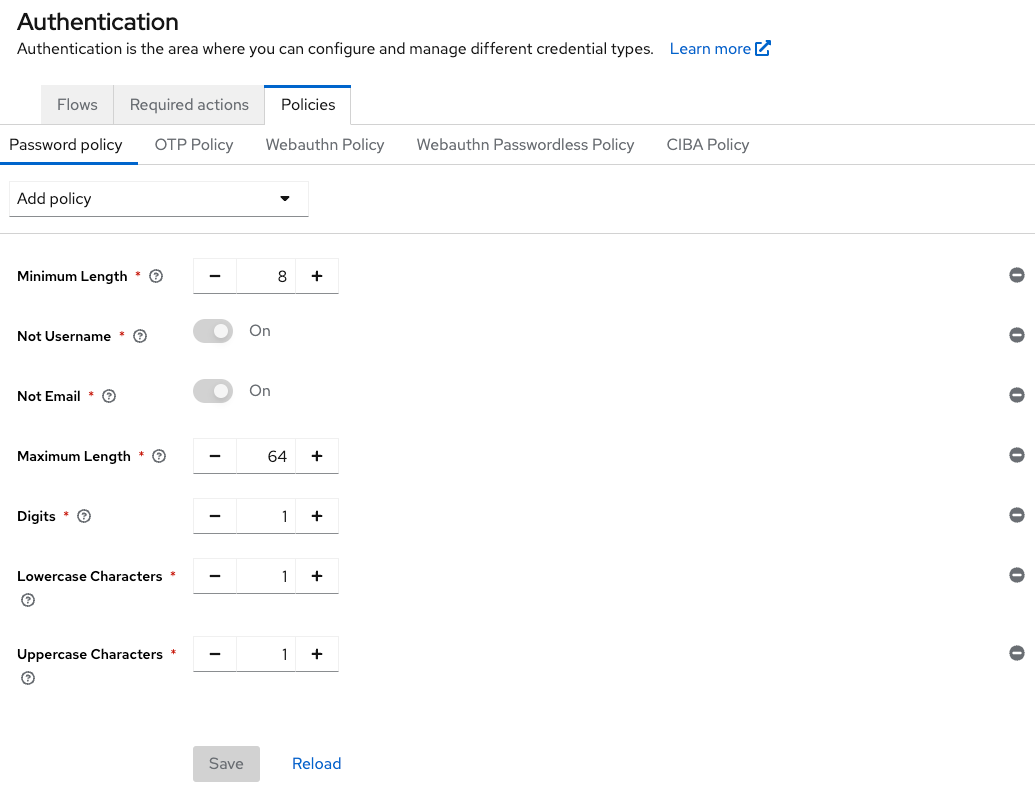This screenshot has width=1035, height=792.
Task: Open the Add policy dropdown
Action: click(158, 199)
